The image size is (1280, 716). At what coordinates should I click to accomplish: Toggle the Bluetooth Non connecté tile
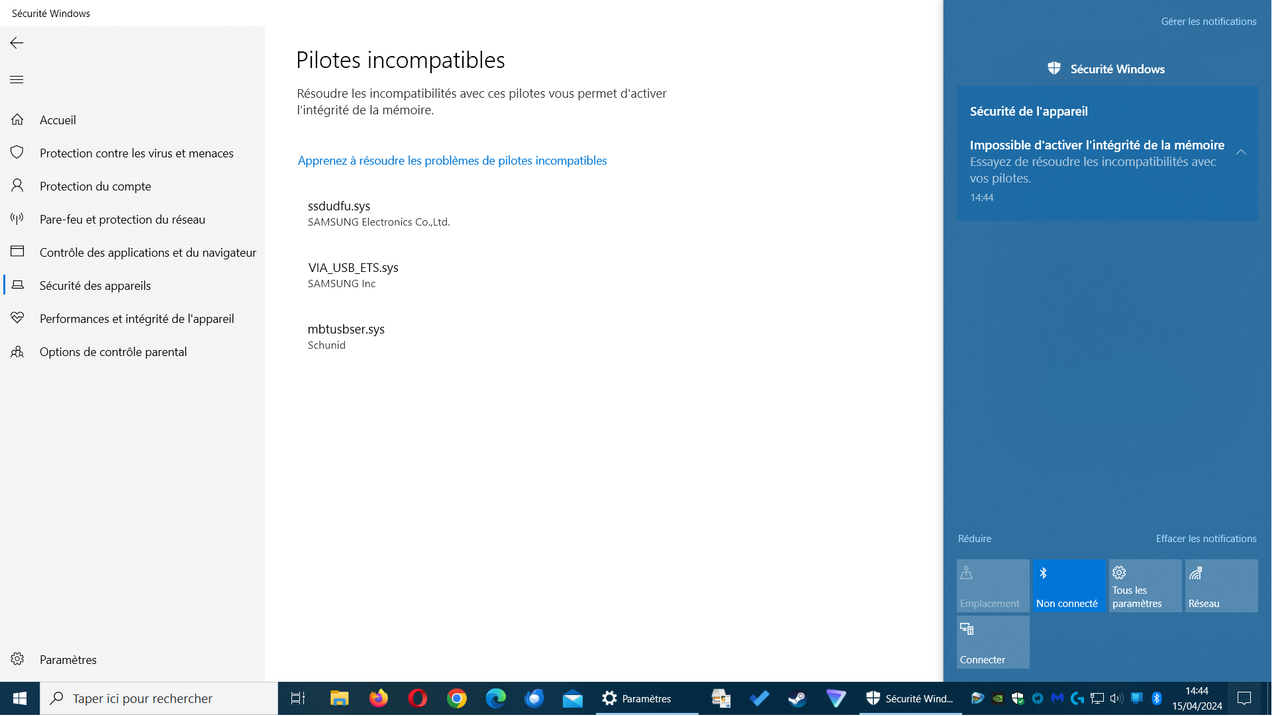point(1069,586)
